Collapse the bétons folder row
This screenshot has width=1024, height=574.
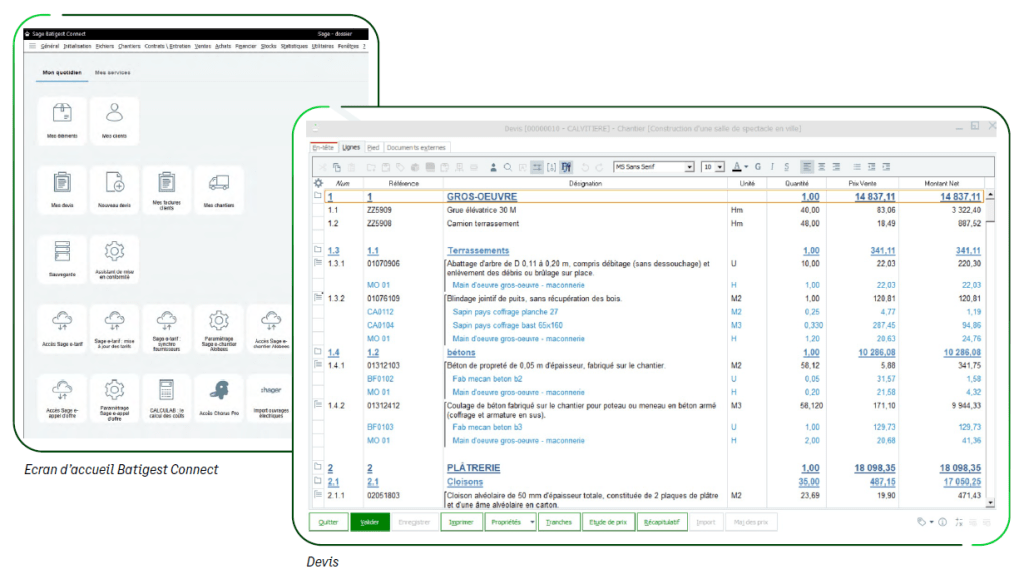tap(318, 351)
